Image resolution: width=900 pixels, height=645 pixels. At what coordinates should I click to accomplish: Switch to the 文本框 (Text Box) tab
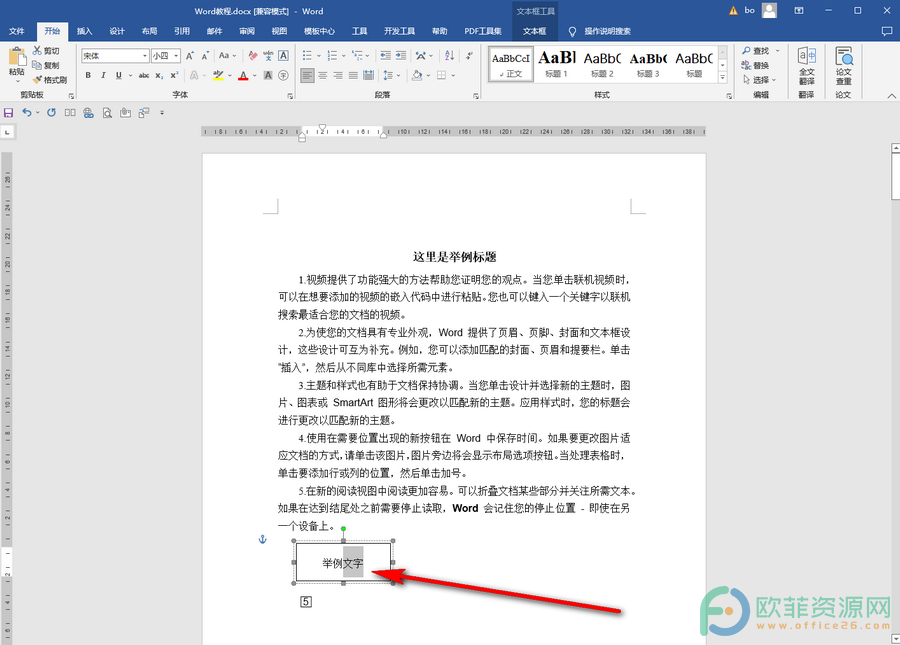[534, 31]
